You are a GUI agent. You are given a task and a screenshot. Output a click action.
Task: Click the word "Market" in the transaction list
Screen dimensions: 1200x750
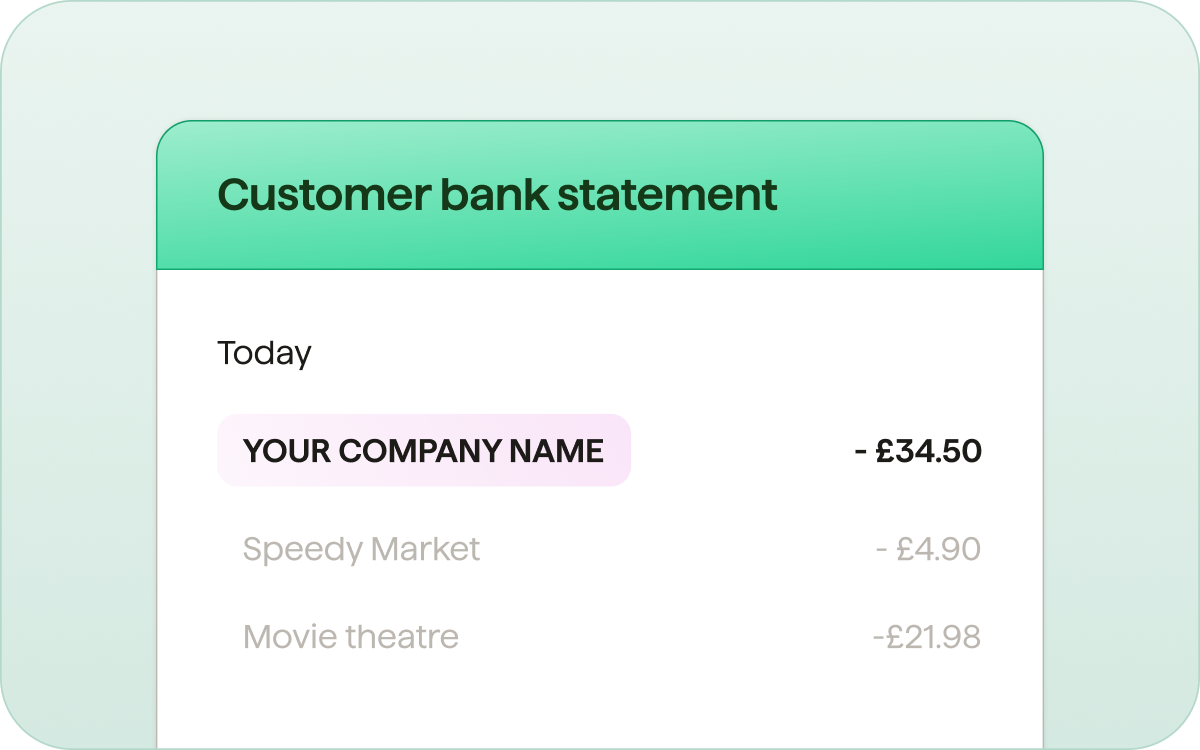tap(425, 549)
